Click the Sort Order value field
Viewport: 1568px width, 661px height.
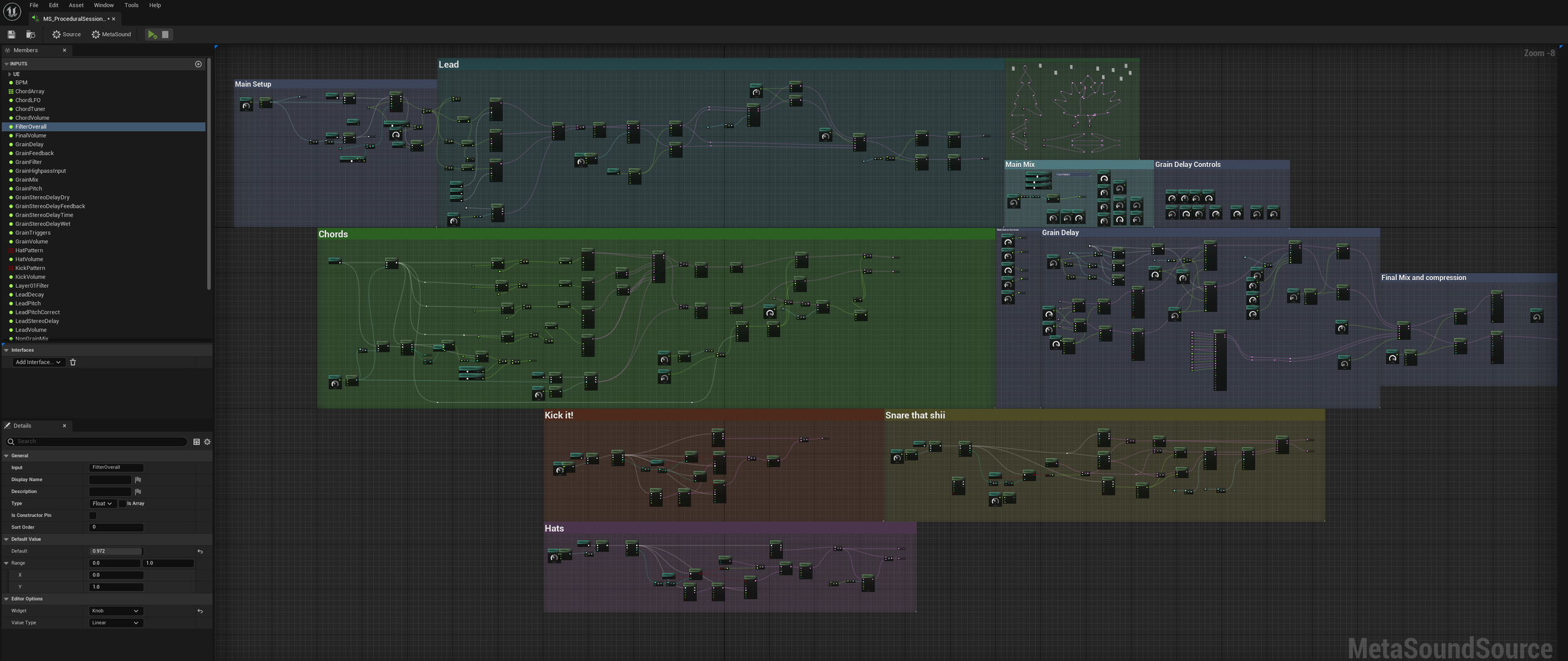pos(116,527)
